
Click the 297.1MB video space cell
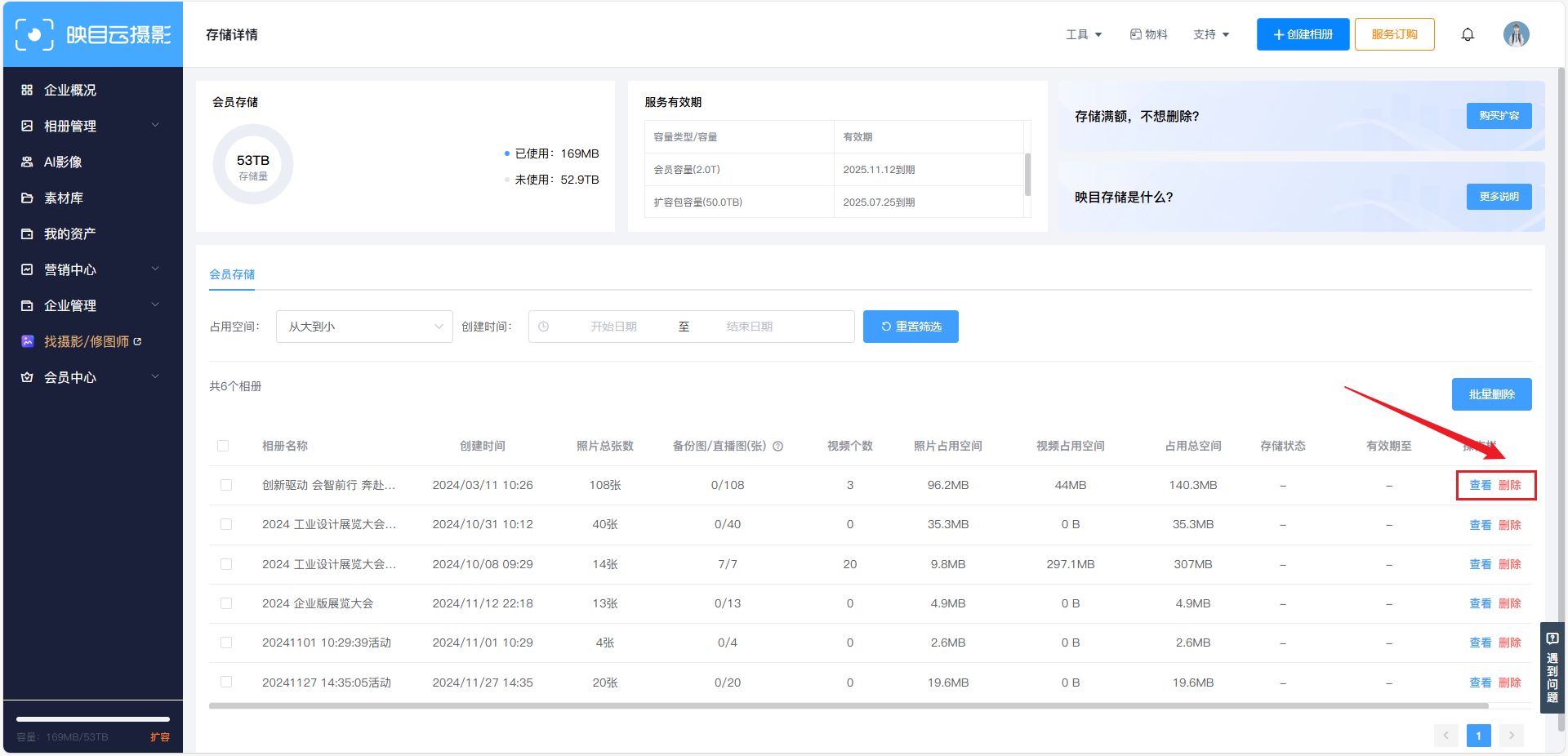(x=1070, y=564)
